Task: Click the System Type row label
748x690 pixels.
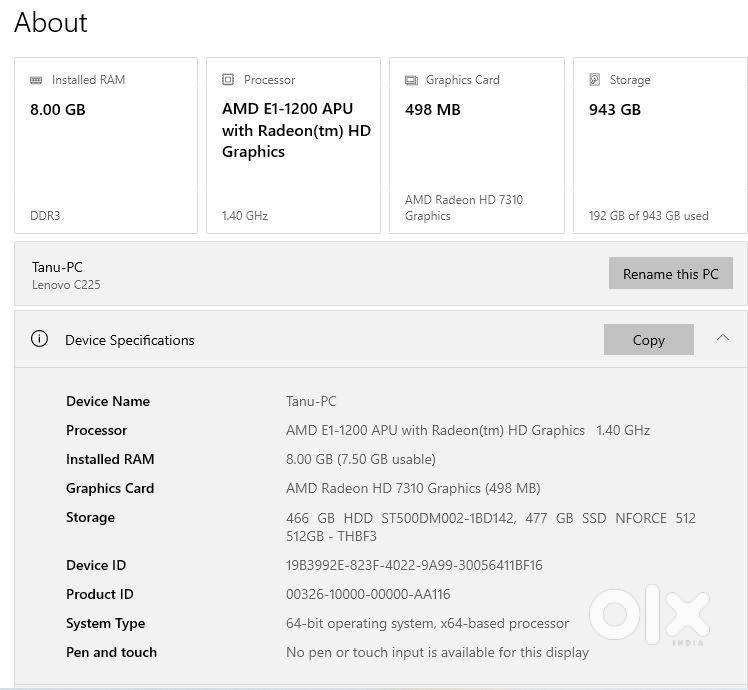Action: coord(105,624)
